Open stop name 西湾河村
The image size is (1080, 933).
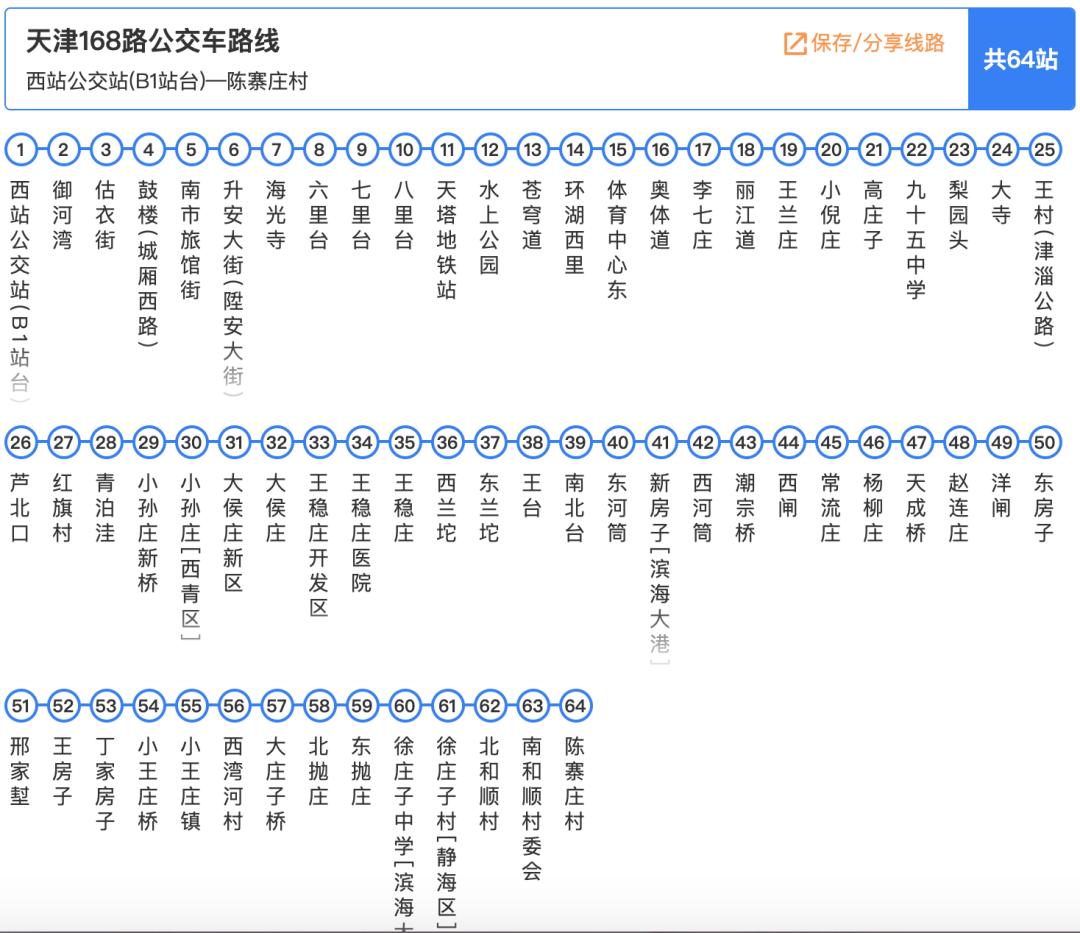tap(234, 784)
